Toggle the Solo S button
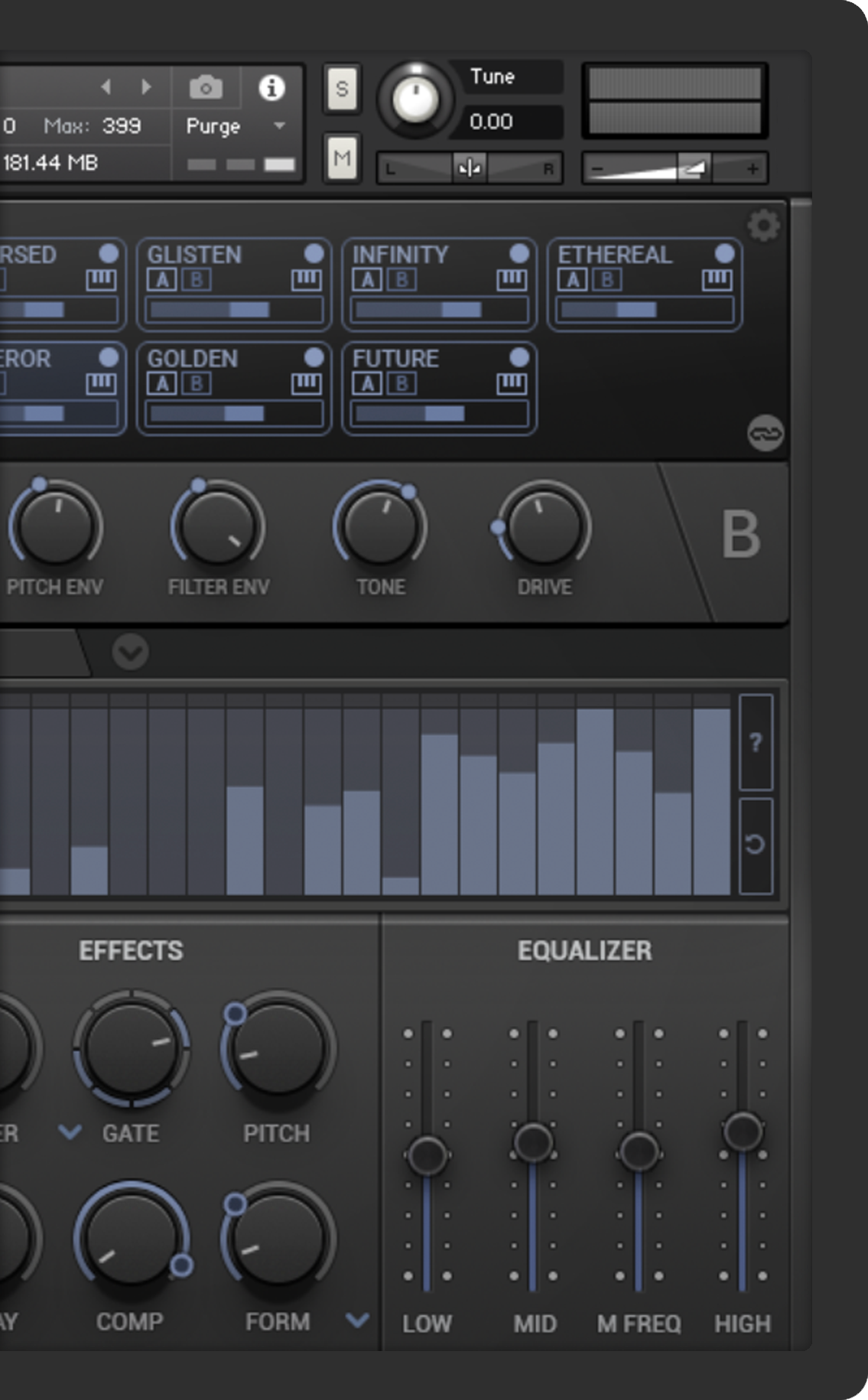The height and width of the screenshot is (1400, 868). click(342, 89)
